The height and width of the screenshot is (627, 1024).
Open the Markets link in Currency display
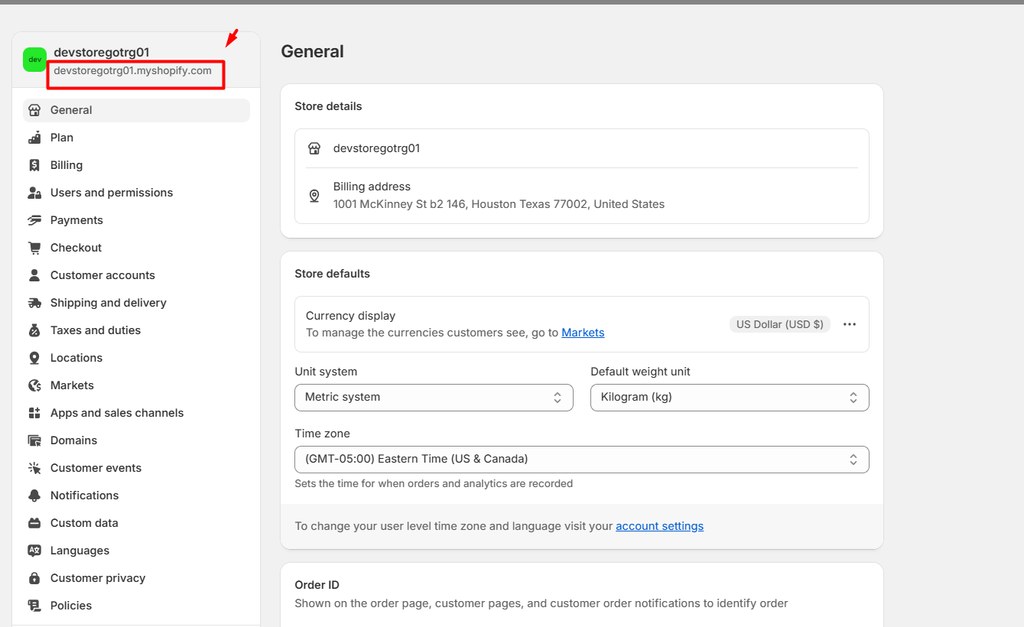click(583, 333)
